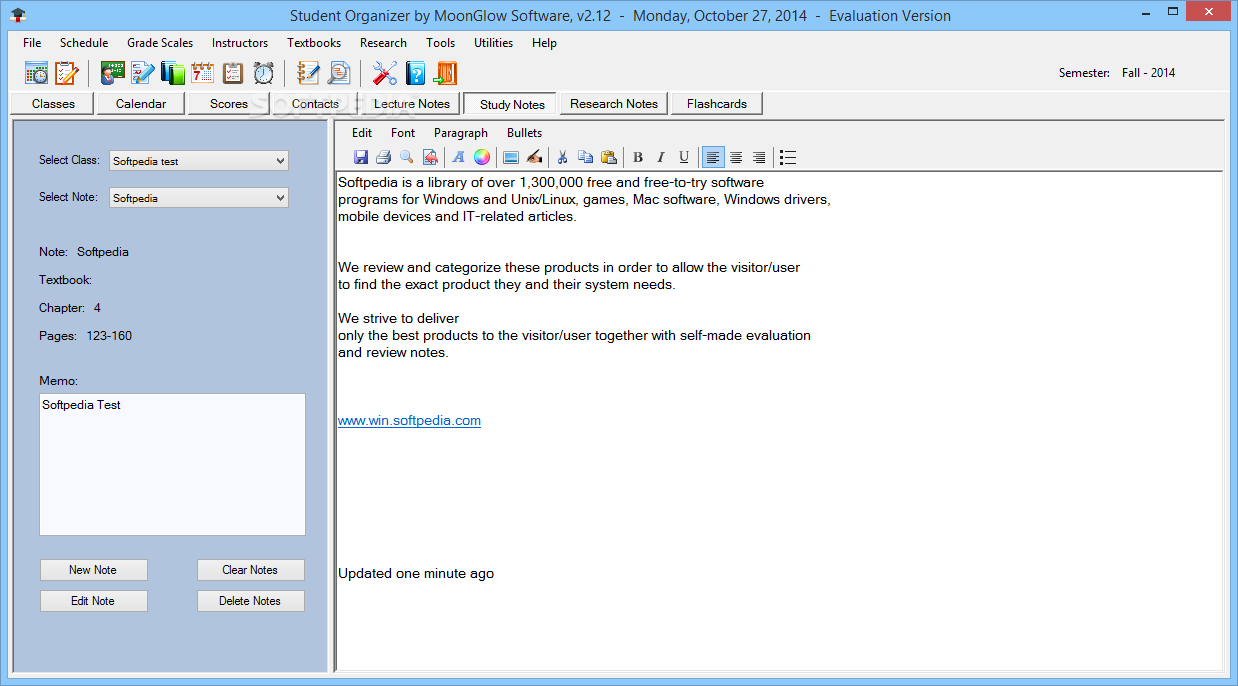Image resolution: width=1238 pixels, height=686 pixels.
Task: Click inside the Memo text box
Action: point(172,464)
